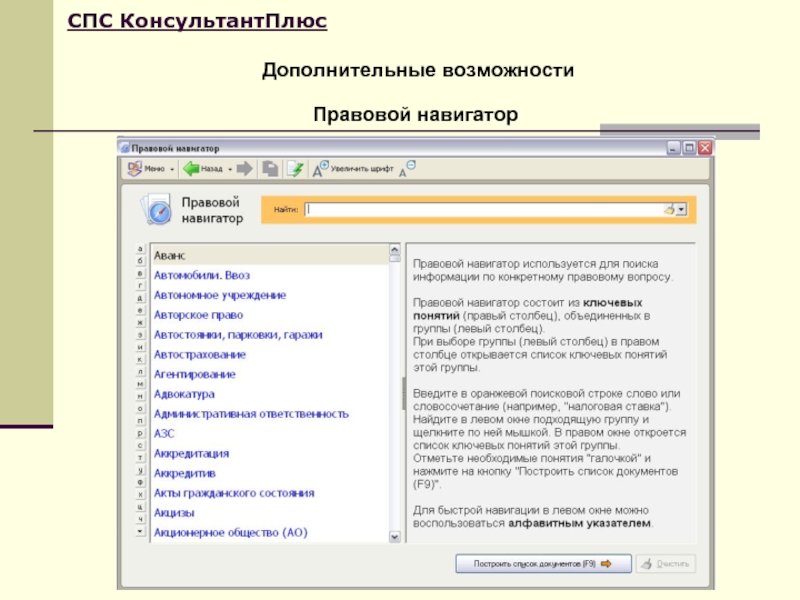Image resolution: width=800 pixels, height=600 pixels.
Task: Jump to letter п in alphabet index
Action: (x=140, y=421)
